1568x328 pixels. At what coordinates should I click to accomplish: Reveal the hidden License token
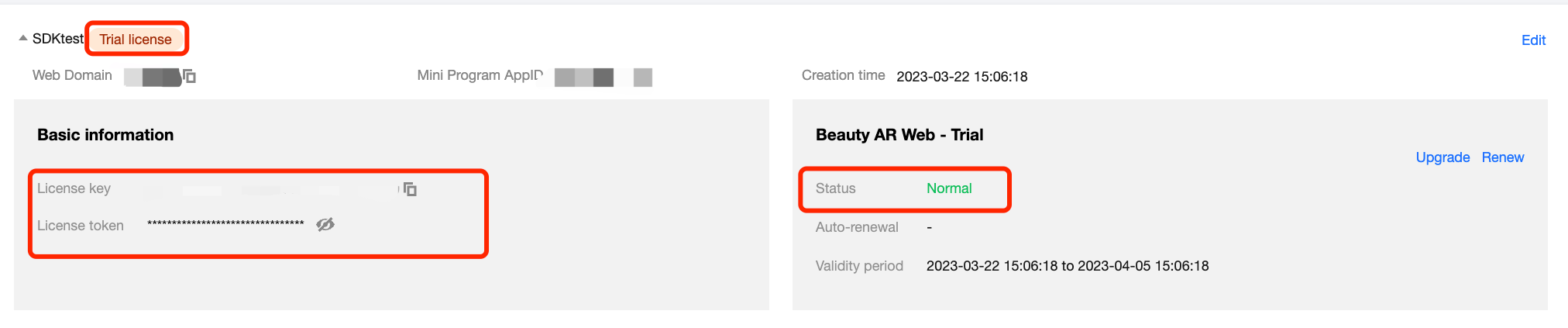click(x=325, y=225)
